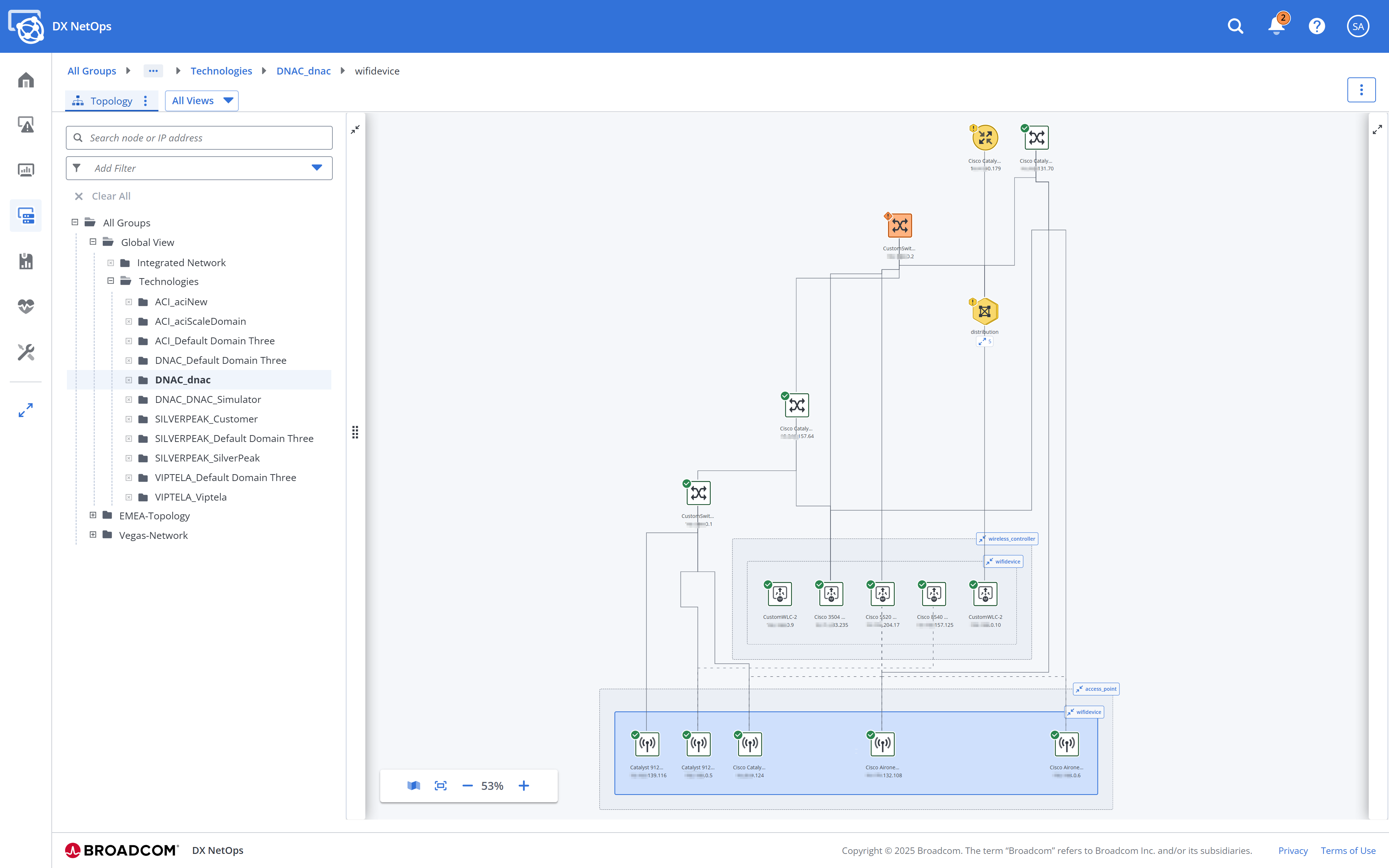This screenshot has width=1389, height=868.
Task: Toggle the topology minimap icon
Action: (413, 785)
